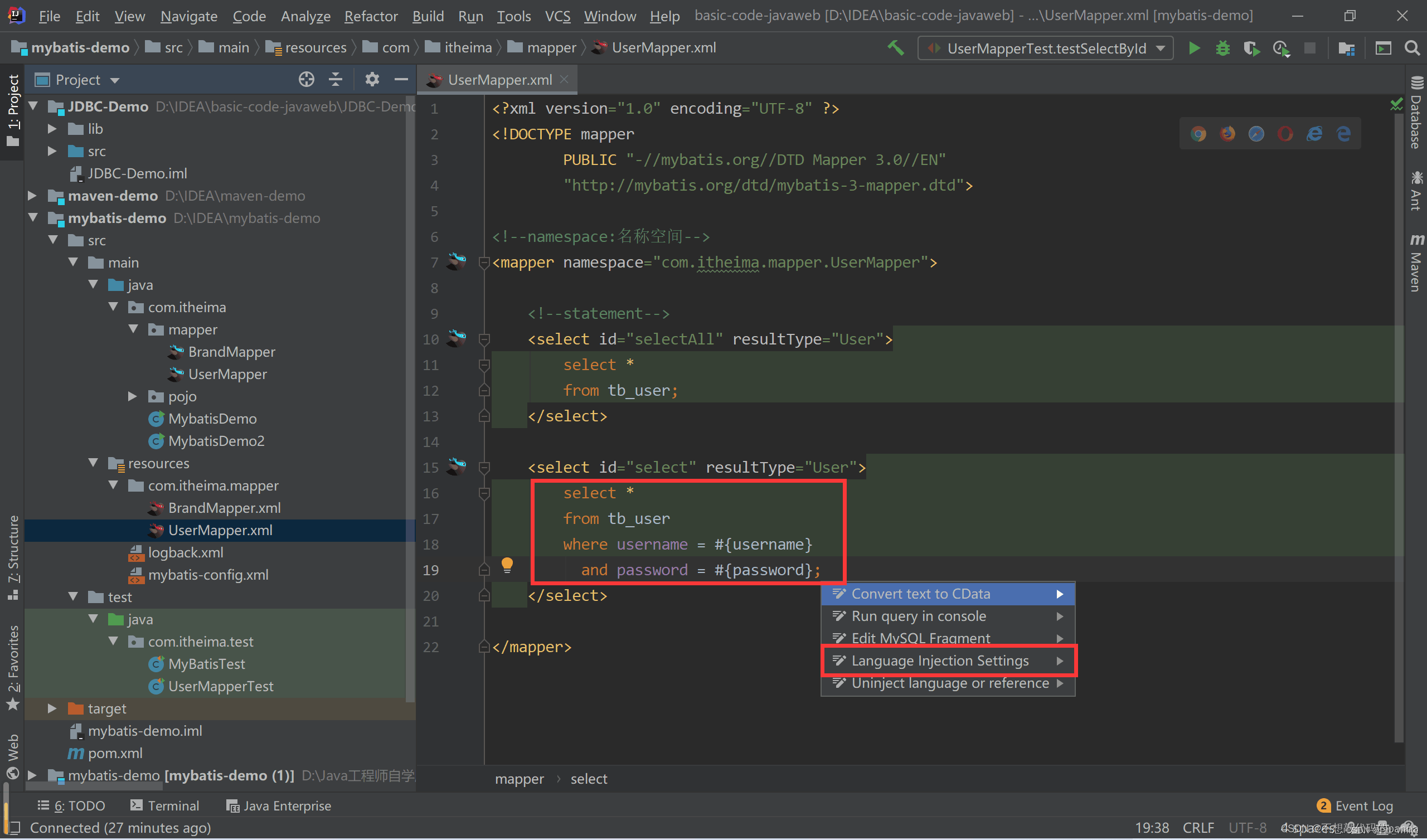This screenshot has width=1427, height=840.
Task: Open the profiler run icon
Action: [1281, 48]
